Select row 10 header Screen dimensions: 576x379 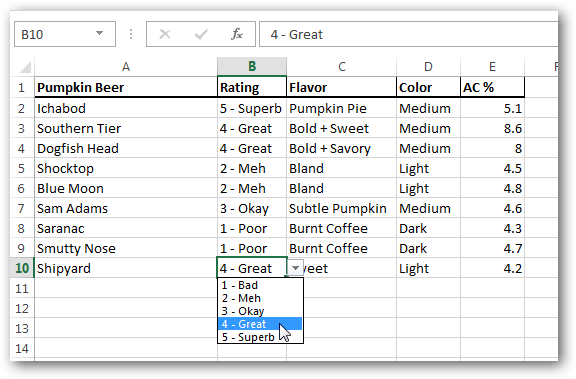(22, 268)
